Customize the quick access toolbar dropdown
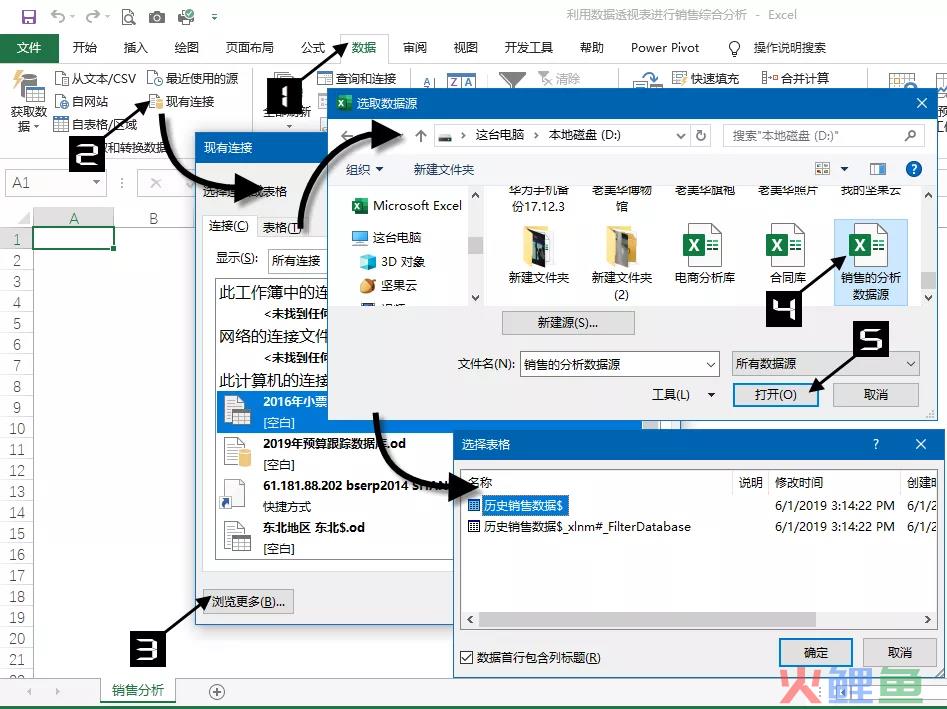 coord(214,17)
